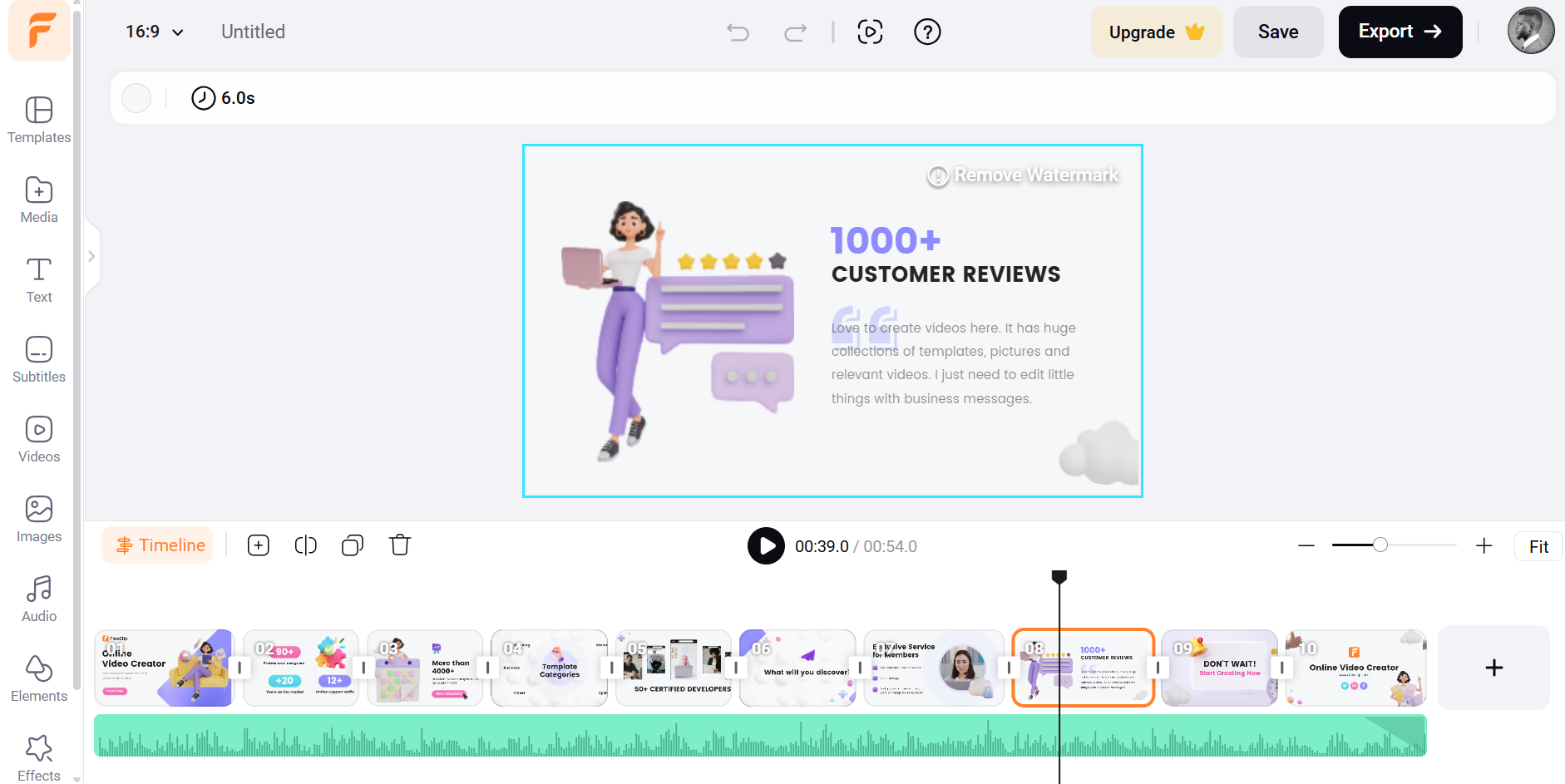Viewport: 1565px width, 784px height.
Task: Open the Subtitles panel
Action: (38, 357)
